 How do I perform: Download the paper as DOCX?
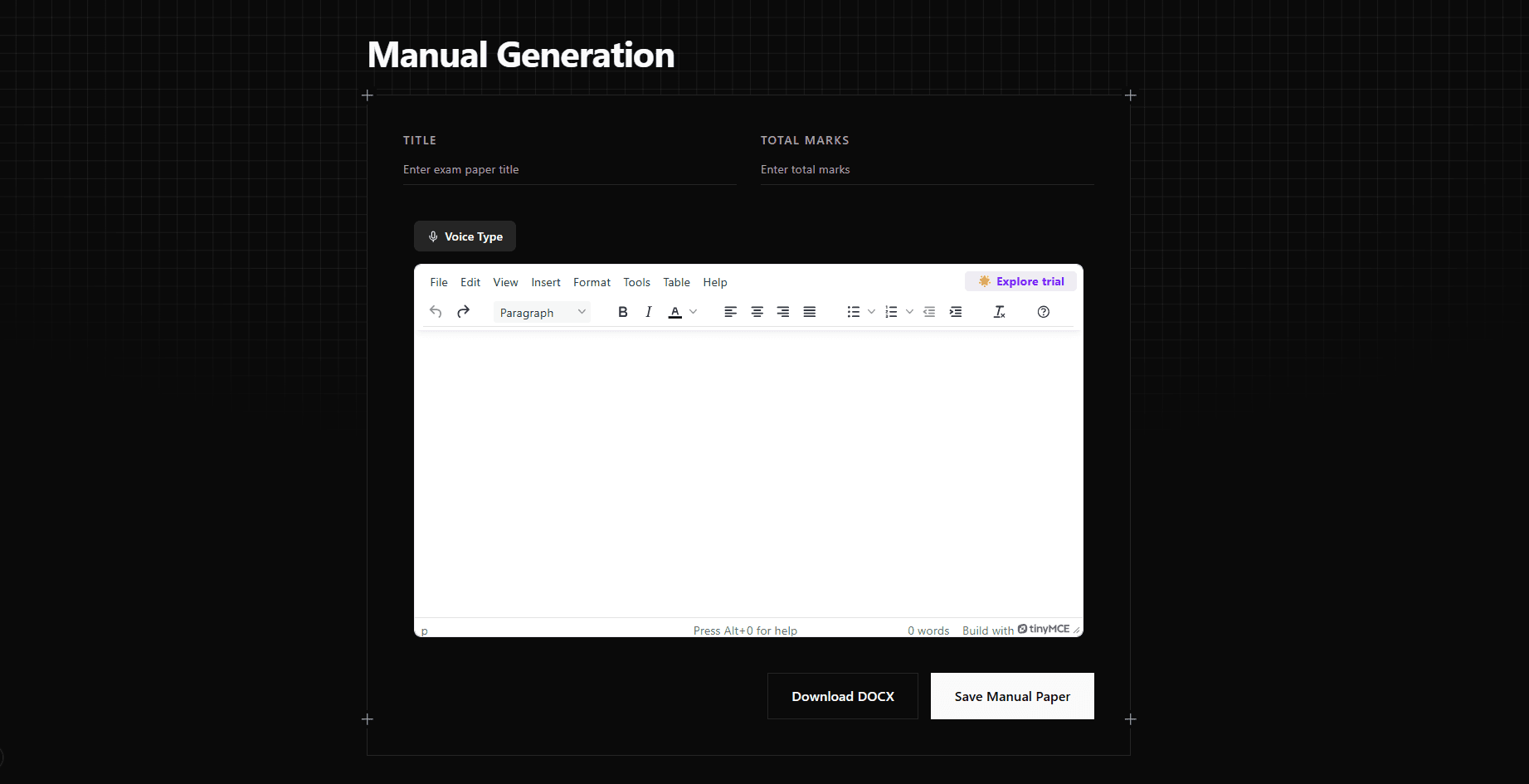coord(843,696)
